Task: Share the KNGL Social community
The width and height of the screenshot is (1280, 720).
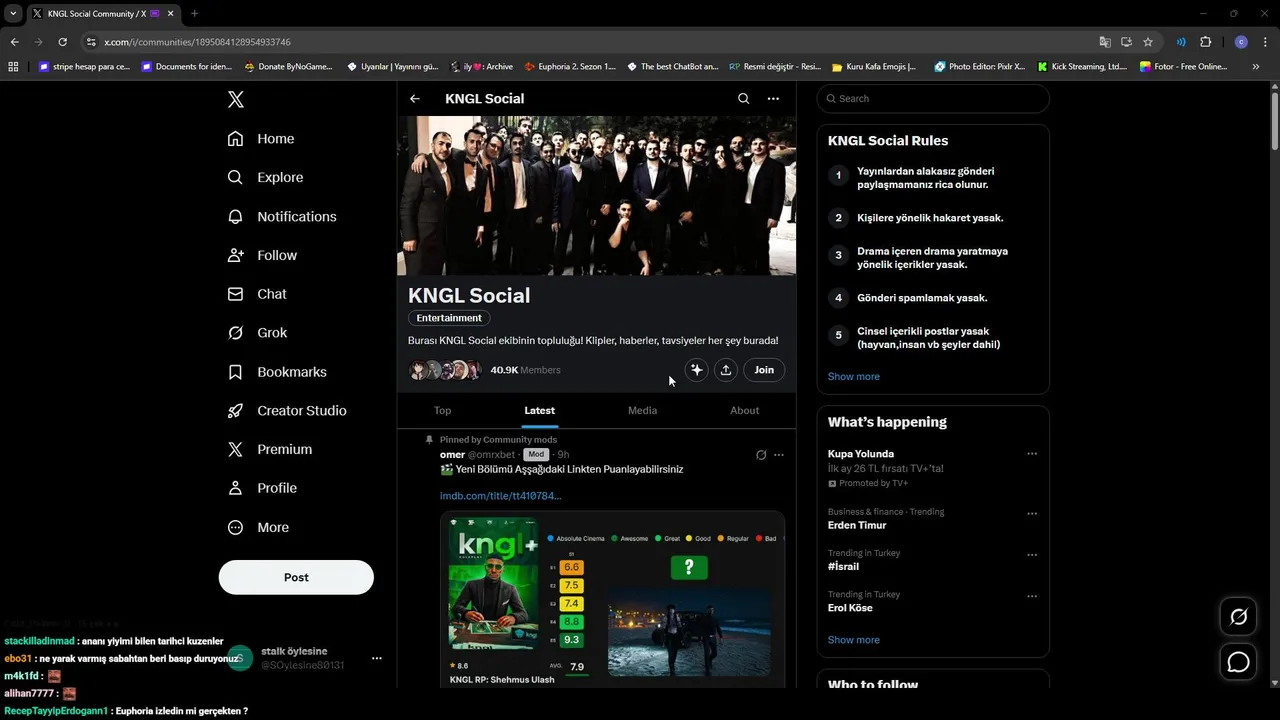Action: [x=726, y=370]
